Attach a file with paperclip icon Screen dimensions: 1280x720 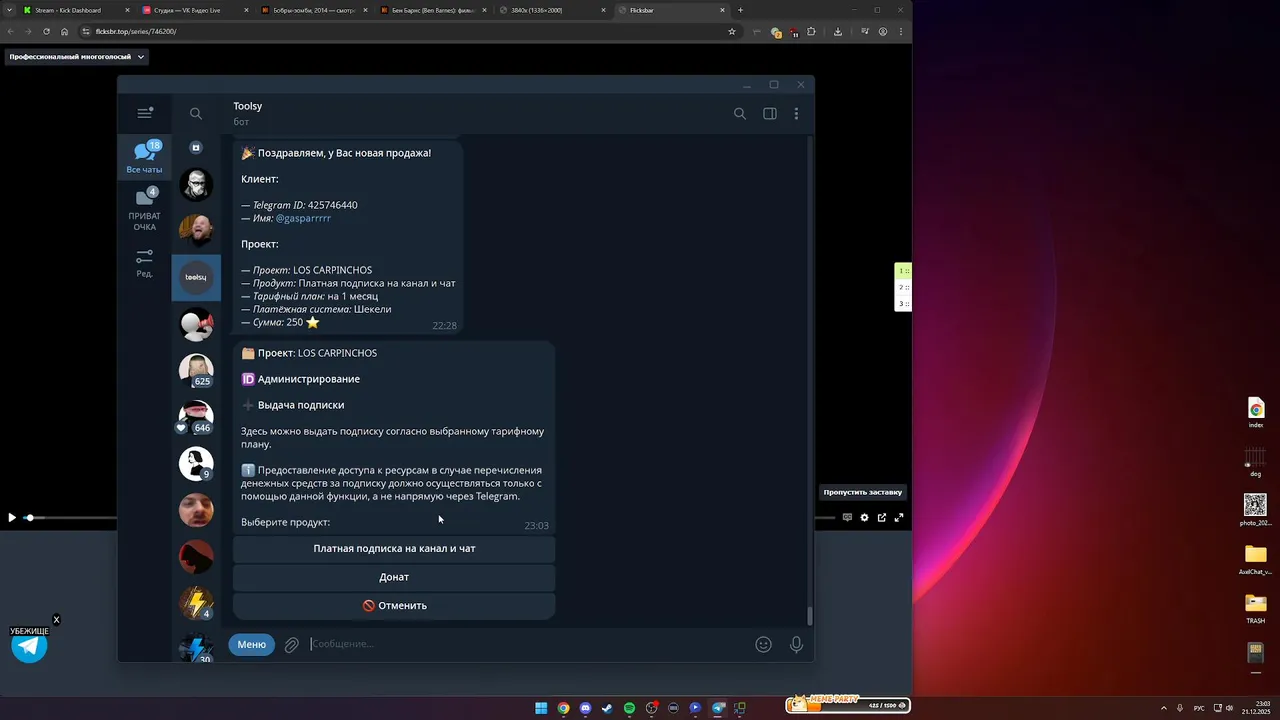pos(292,645)
